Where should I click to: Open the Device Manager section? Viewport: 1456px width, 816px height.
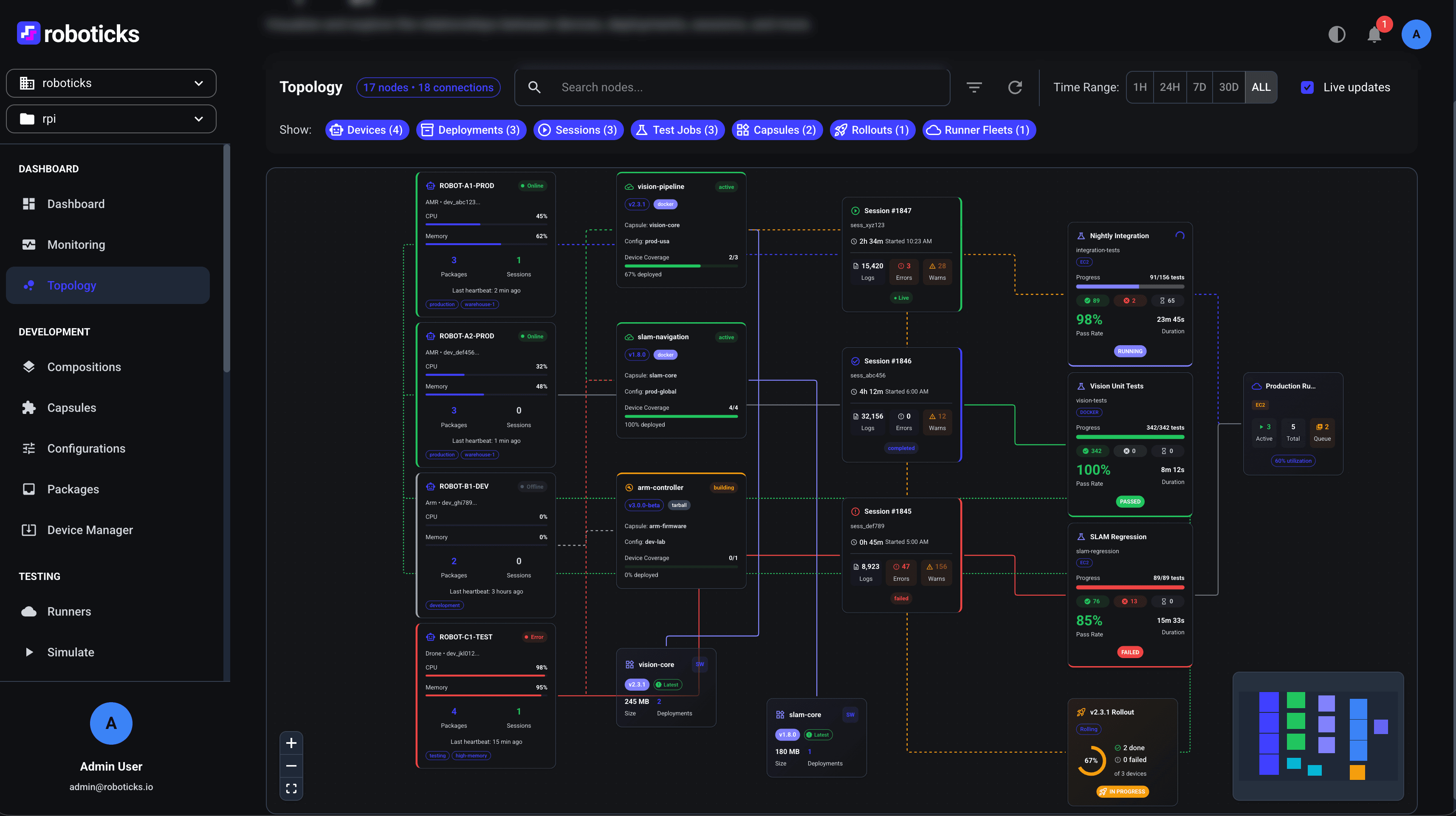coord(90,530)
